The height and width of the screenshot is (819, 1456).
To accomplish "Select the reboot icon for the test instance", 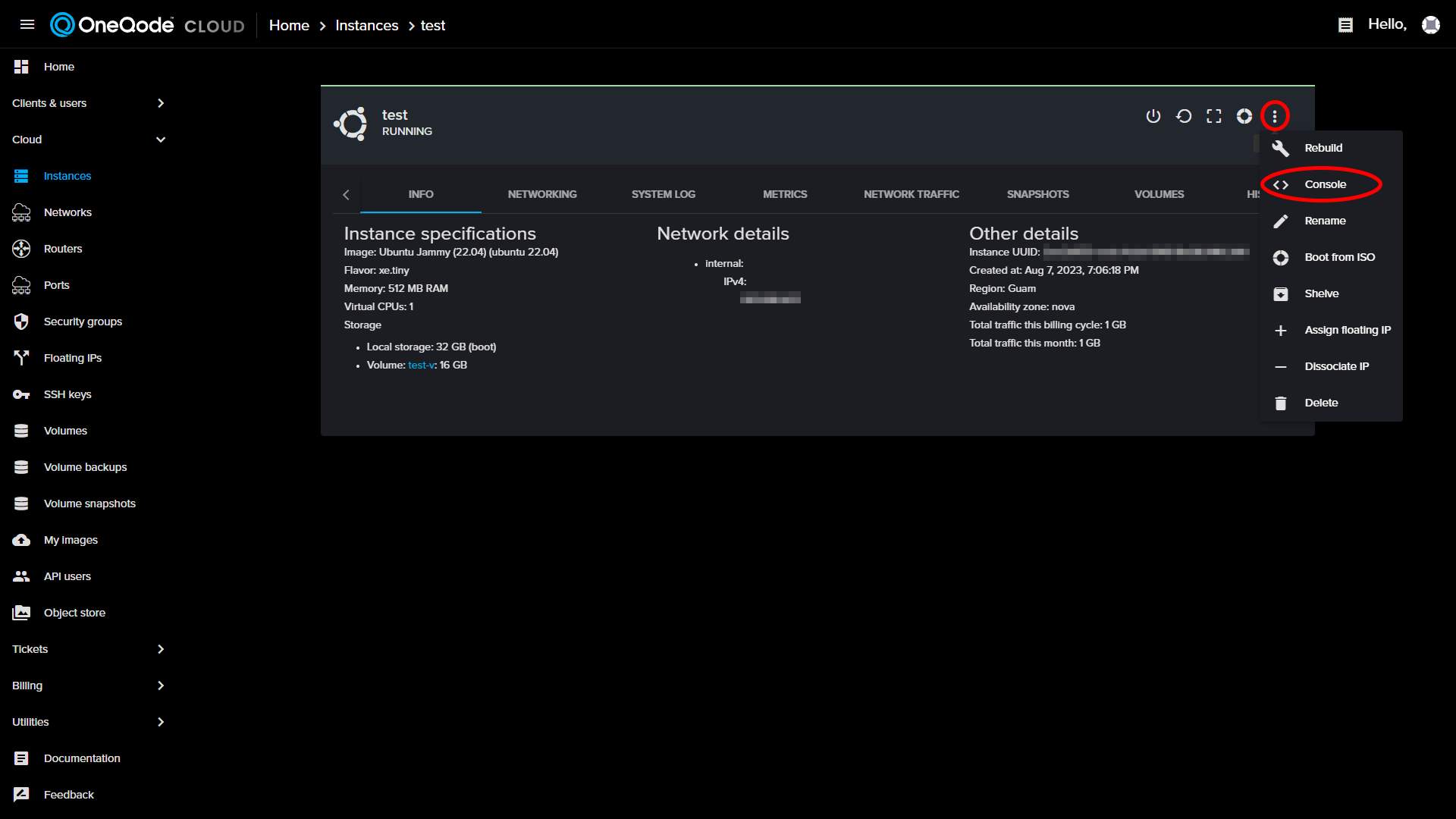I will [x=1184, y=116].
